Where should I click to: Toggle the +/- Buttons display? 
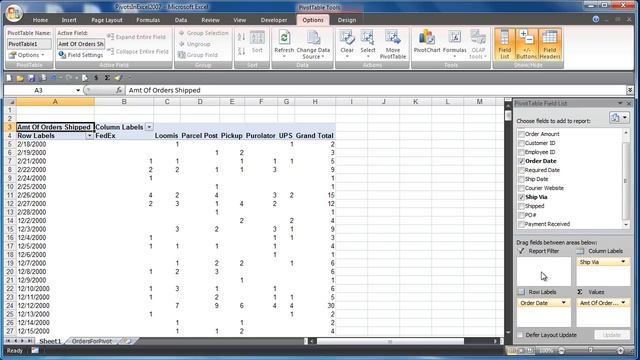point(527,44)
